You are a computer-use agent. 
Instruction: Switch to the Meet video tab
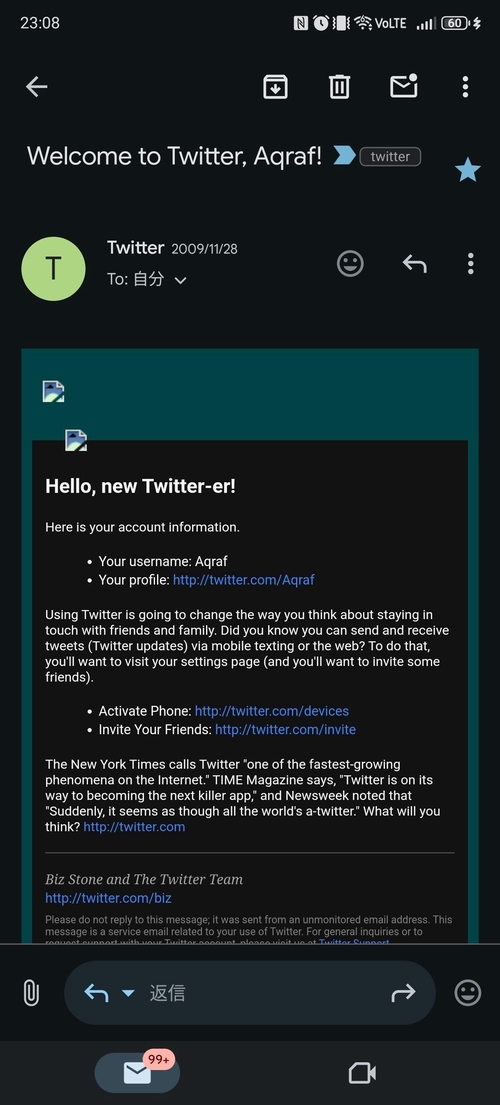[362, 1073]
